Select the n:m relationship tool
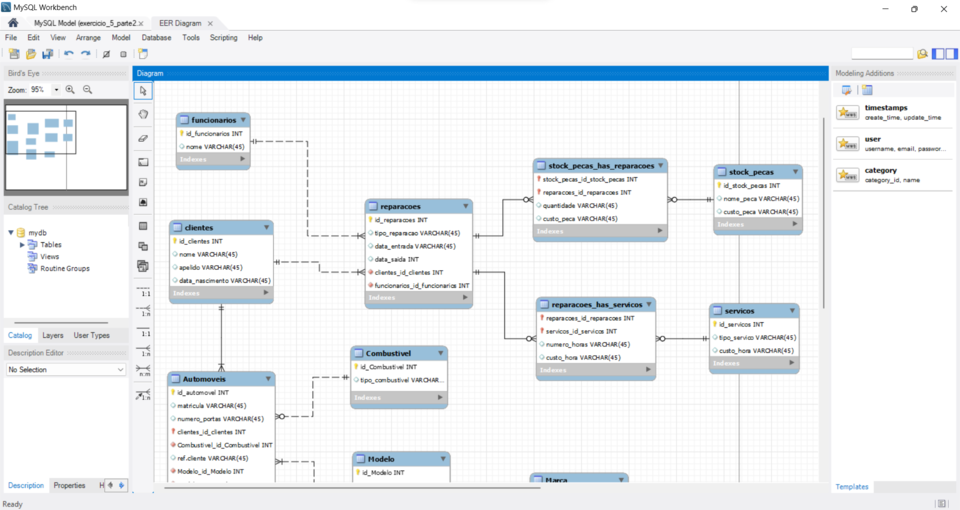 (x=144, y=373)
